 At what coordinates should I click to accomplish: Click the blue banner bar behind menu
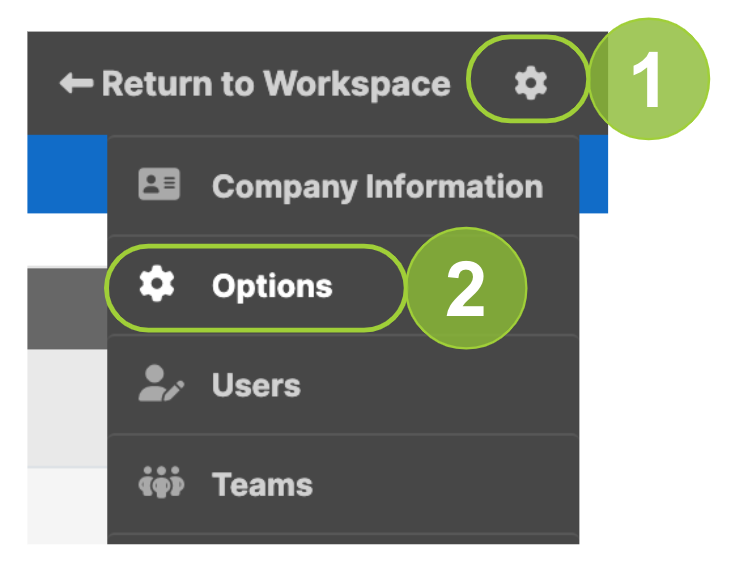67,174
